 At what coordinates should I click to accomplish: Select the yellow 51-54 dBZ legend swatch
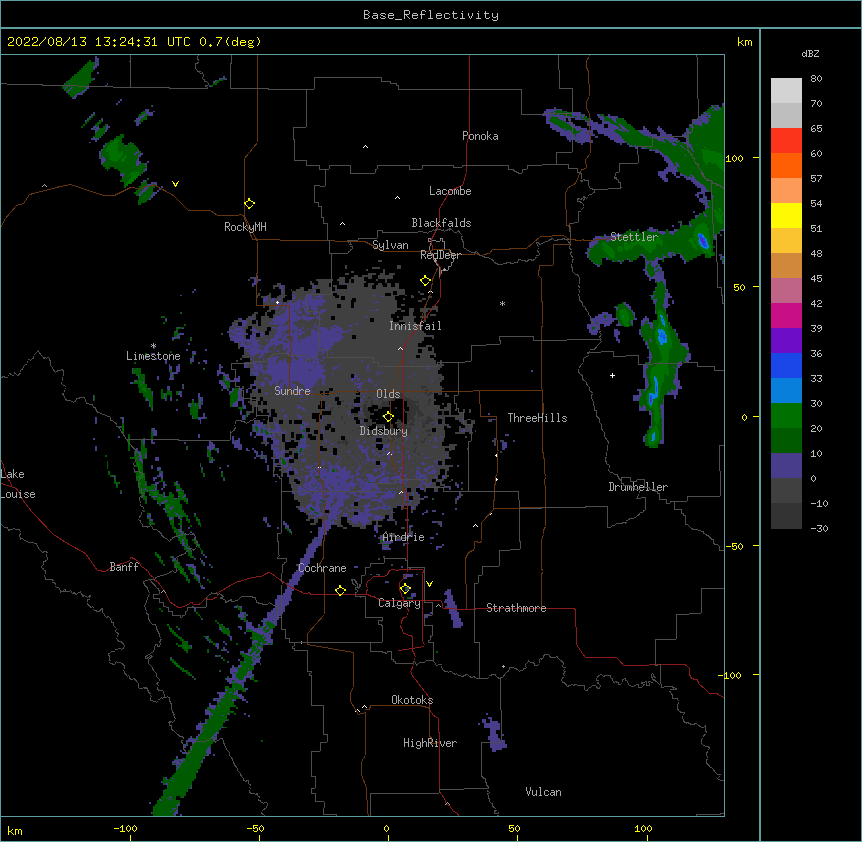click(x=786, y=215)
